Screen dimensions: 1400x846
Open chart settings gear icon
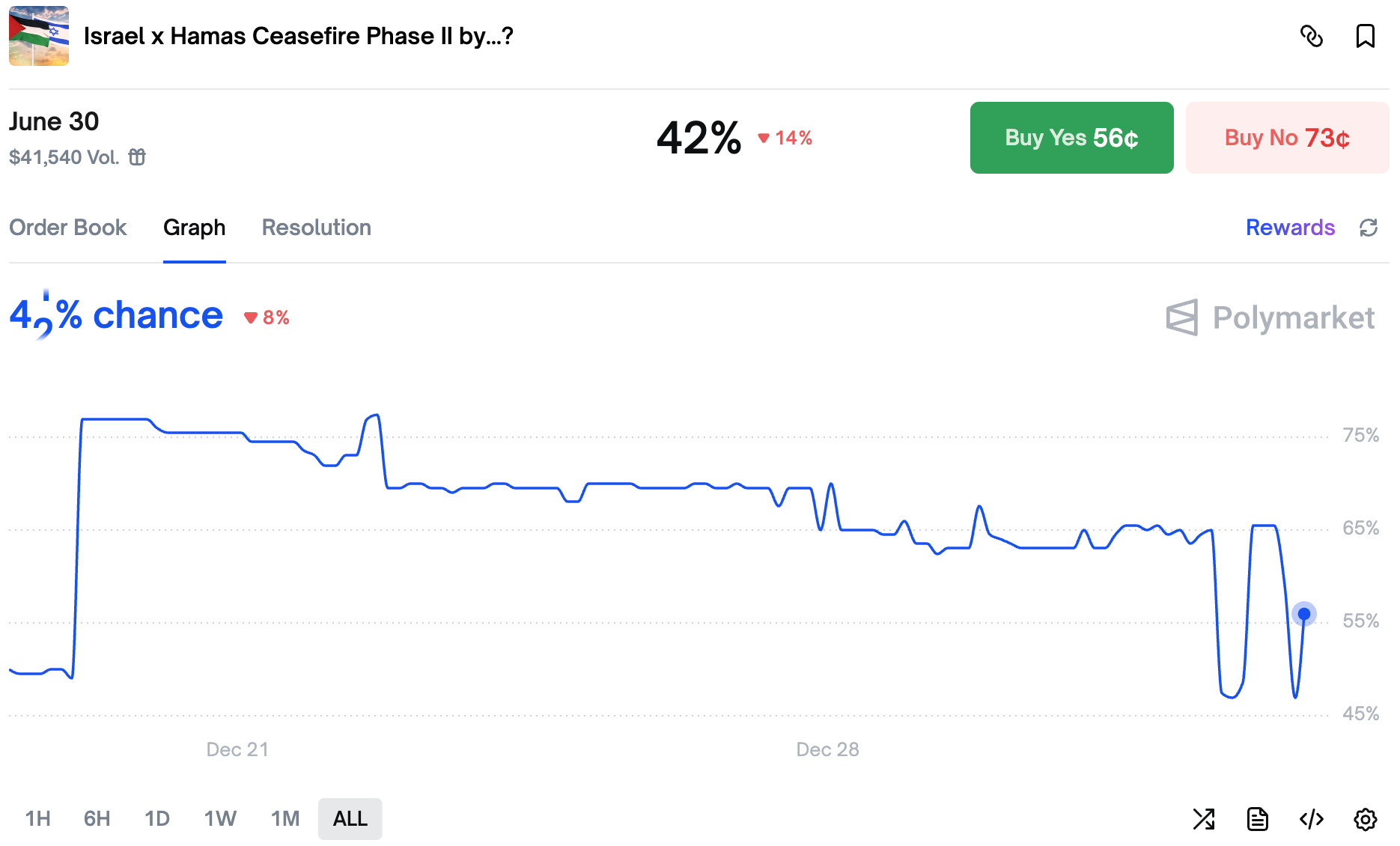pos(1365,819)
